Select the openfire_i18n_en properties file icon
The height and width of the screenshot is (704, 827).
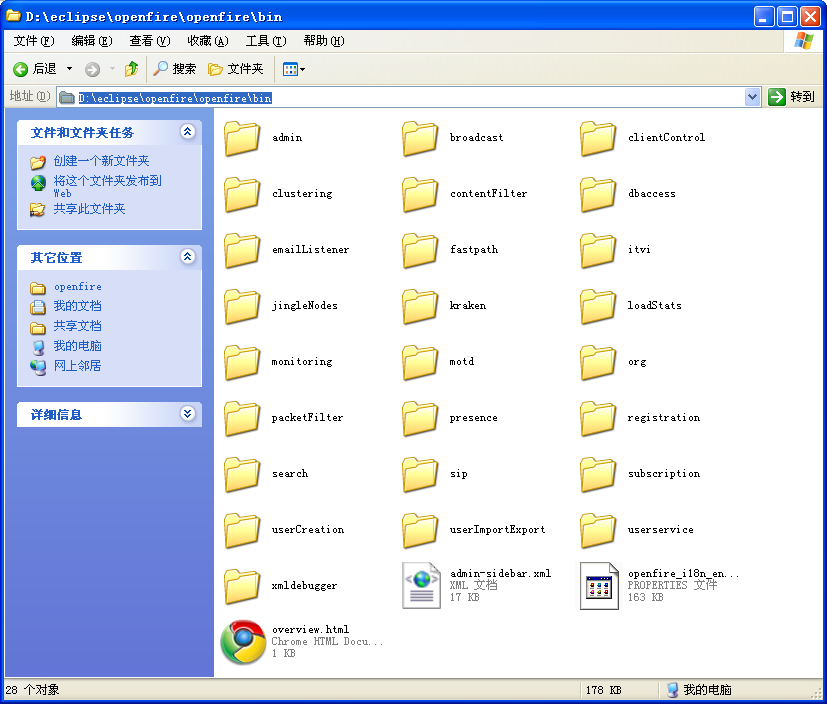(598, 584)
